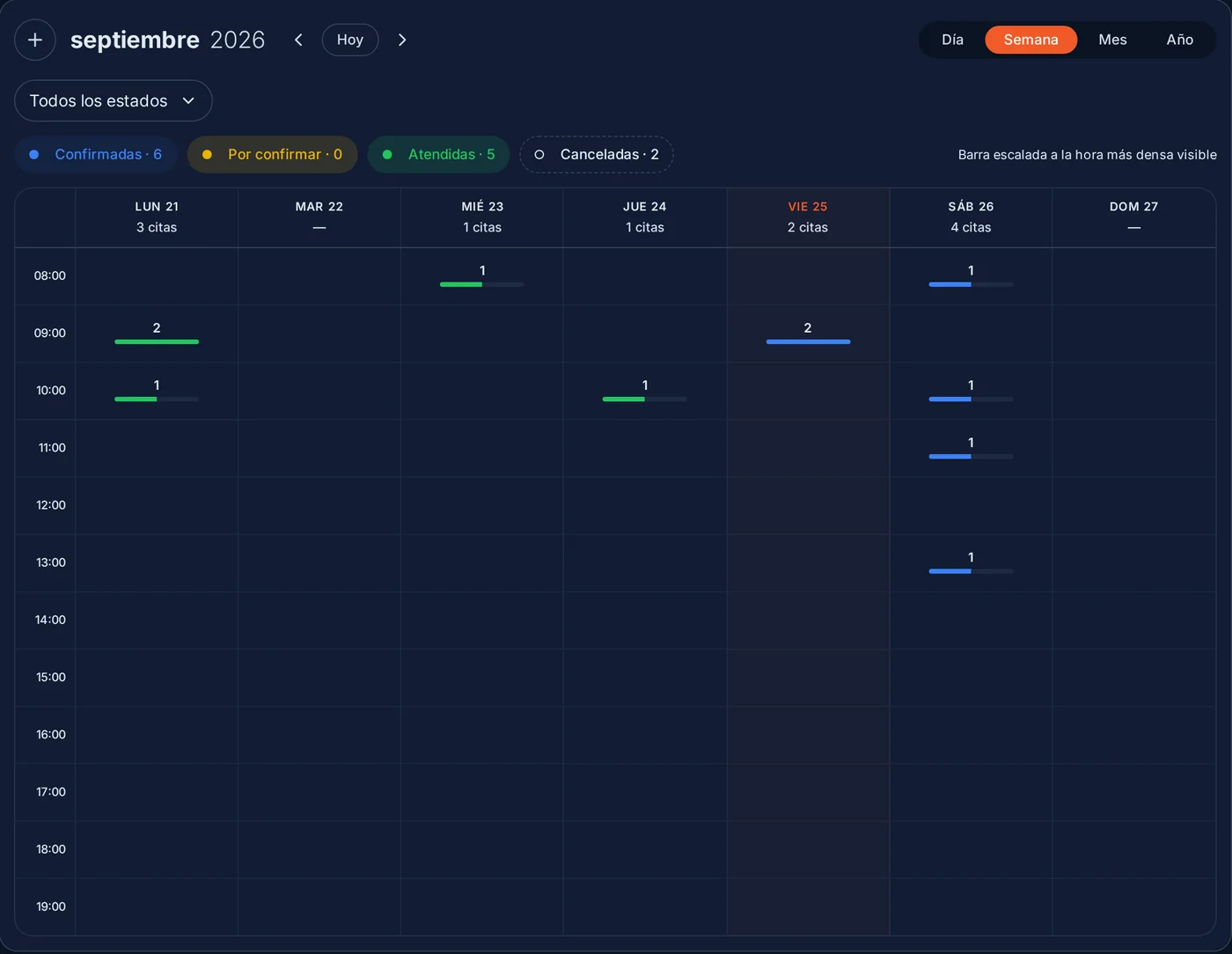Screen dimensions: 1232x954
Task: Open the Todos los estados dropdown
Action: (114, 100)
